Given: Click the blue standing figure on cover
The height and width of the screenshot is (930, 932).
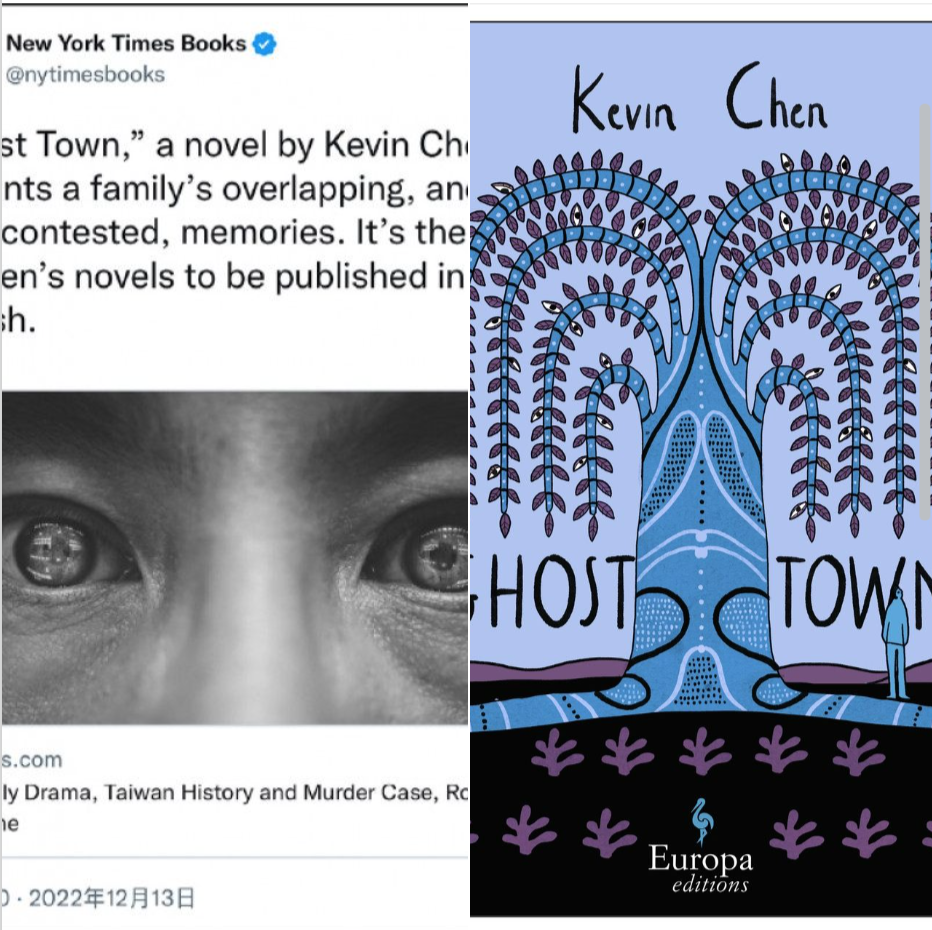Looking at the screenshot, I should click(x=895, y=643).
